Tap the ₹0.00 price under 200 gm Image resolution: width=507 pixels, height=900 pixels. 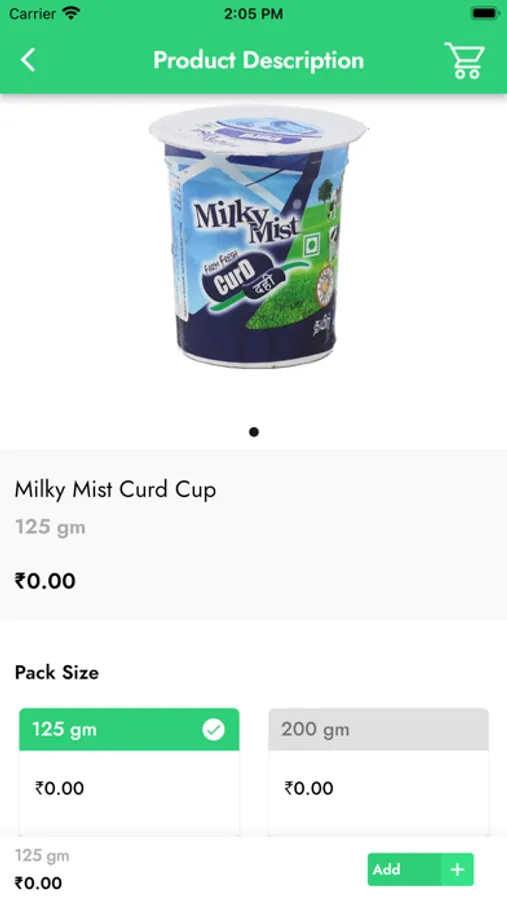tap(309, 788)
